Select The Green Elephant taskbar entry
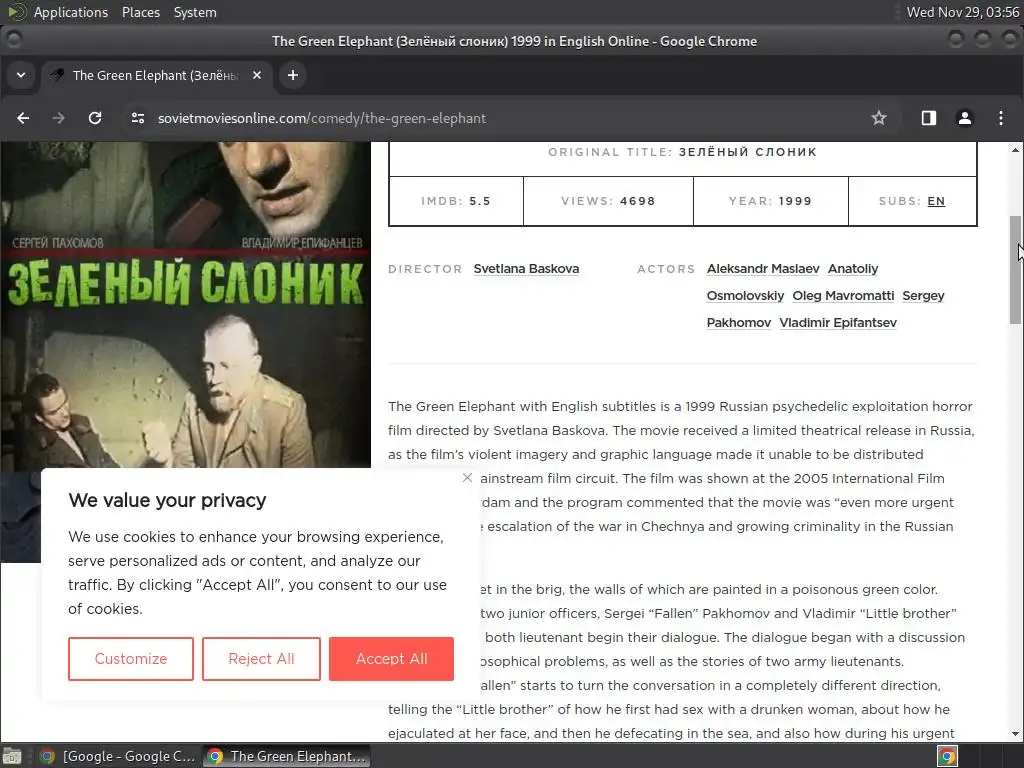The image size is (1024, 768). tap(286, 756)
